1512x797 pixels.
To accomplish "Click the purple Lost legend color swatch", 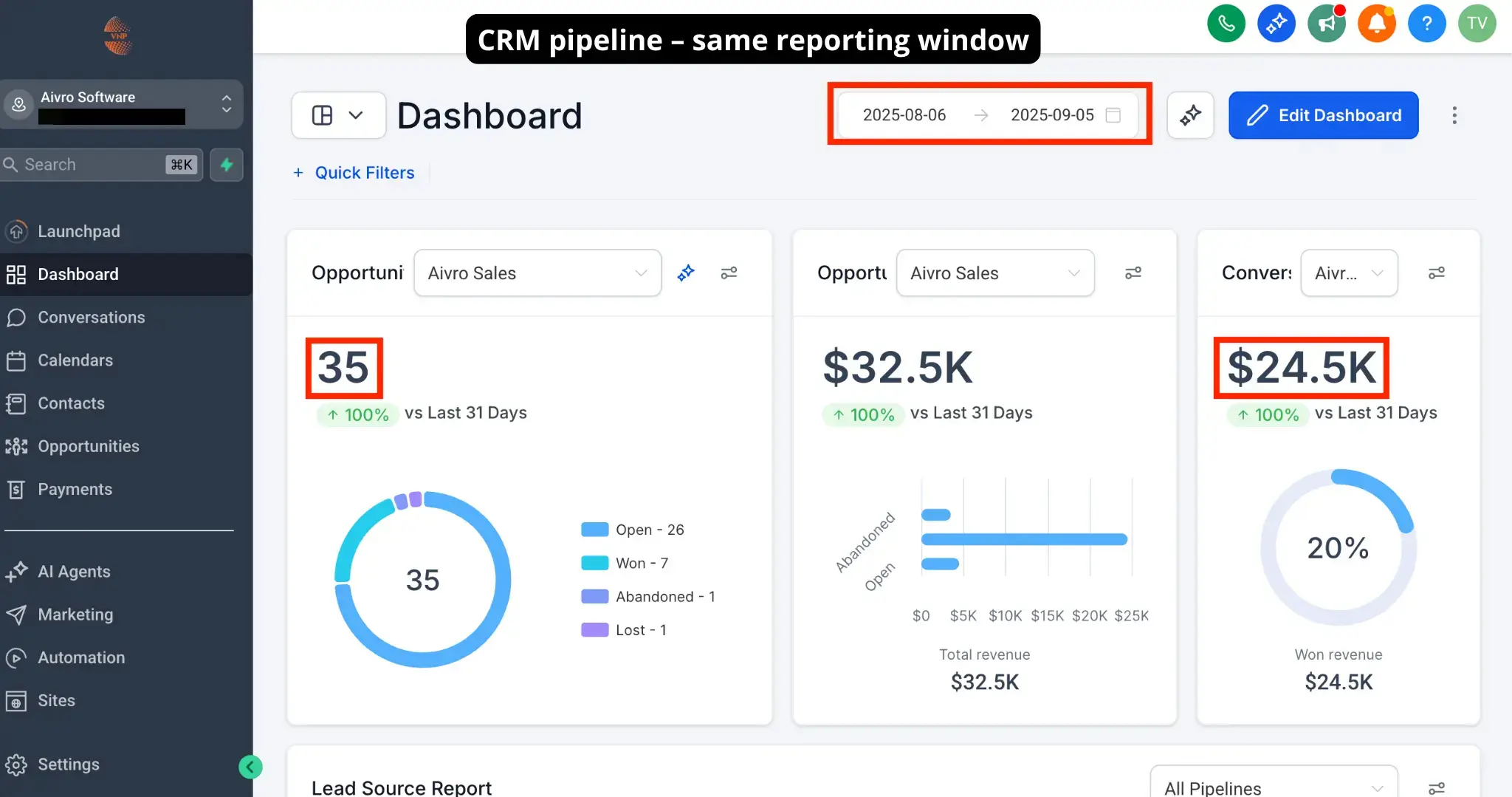I will click(594, 630).
